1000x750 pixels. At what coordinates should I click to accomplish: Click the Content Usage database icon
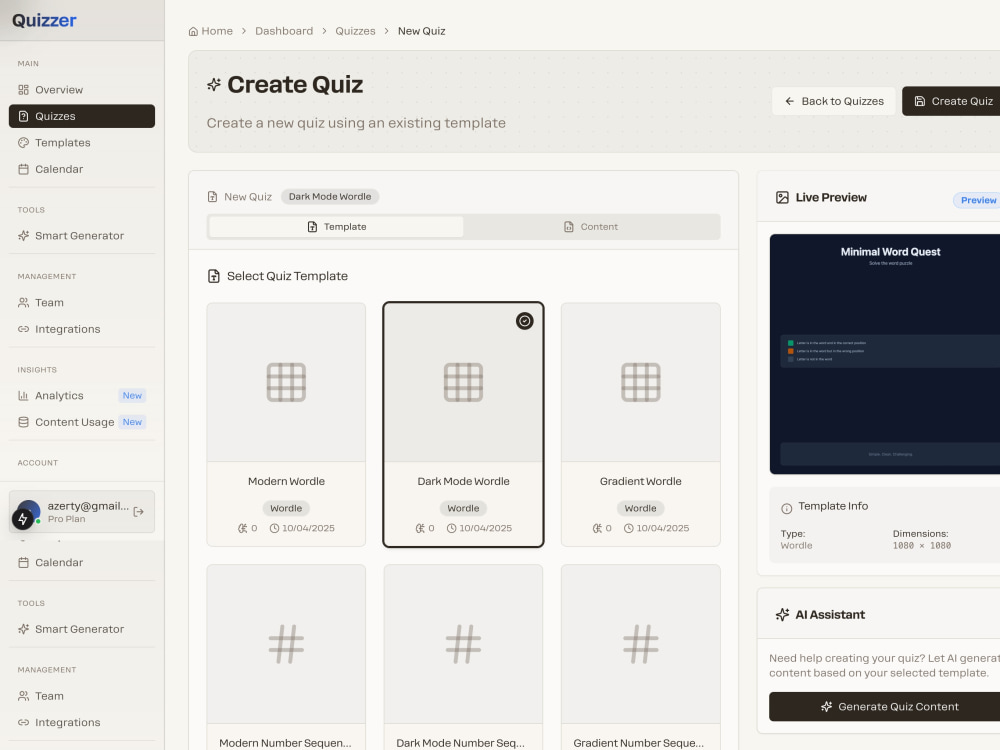(24, 422)
